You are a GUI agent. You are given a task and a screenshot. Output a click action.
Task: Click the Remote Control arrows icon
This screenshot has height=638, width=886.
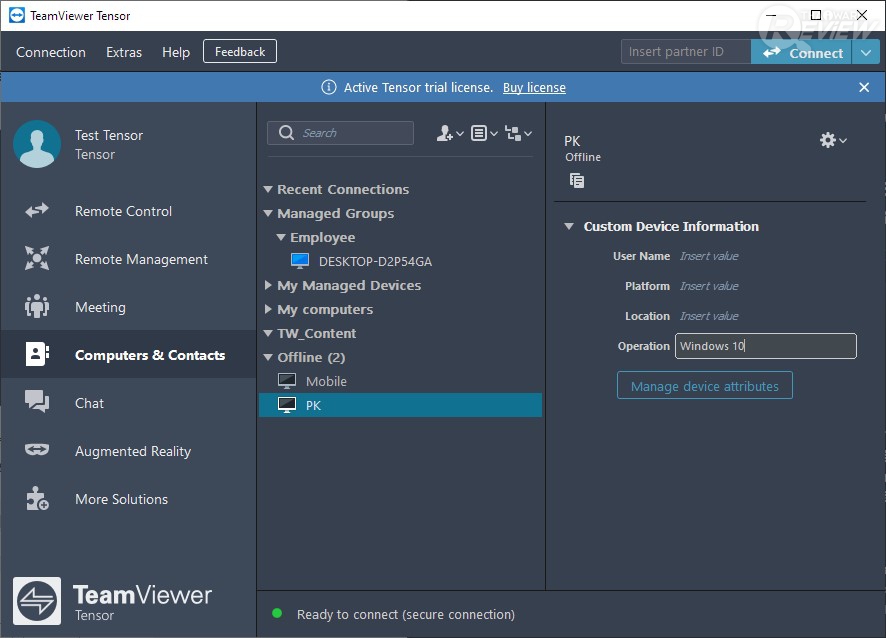37,211
